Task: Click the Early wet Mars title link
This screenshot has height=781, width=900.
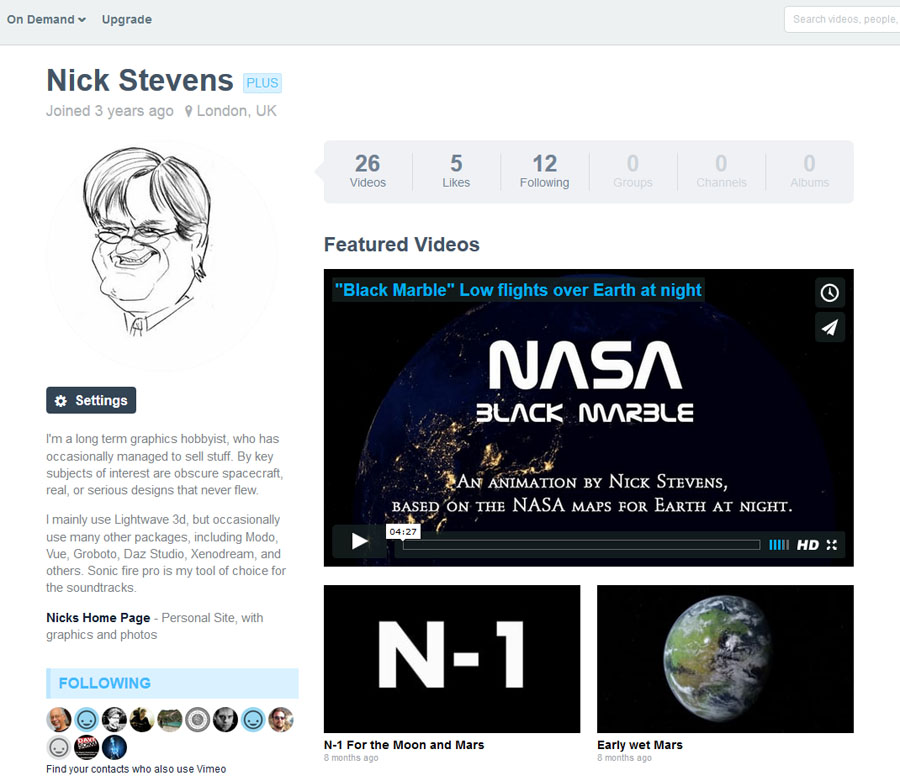Action: click(x=640, y=745)
